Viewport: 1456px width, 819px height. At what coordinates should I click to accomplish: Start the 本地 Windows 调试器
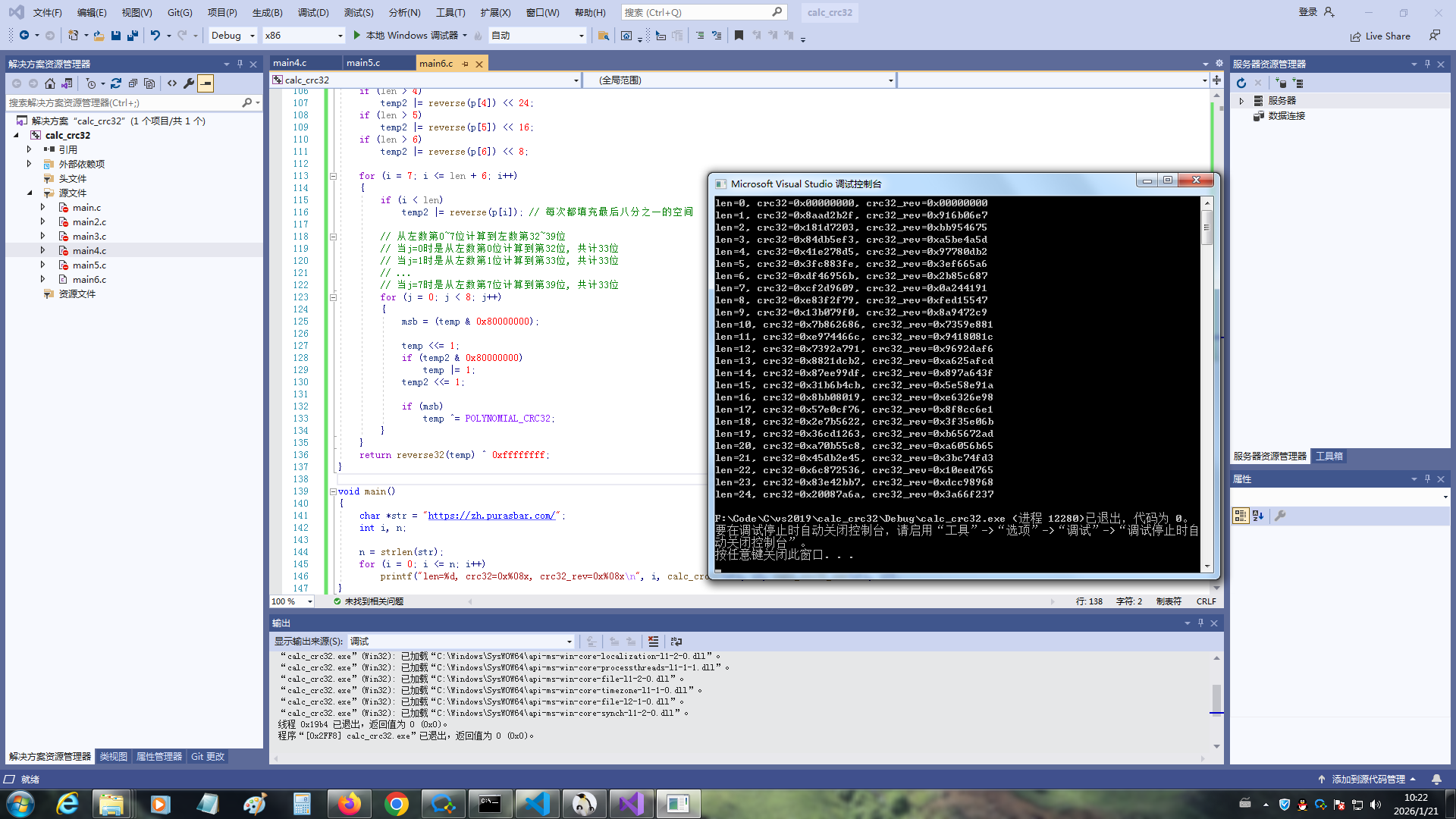(405, 36)
